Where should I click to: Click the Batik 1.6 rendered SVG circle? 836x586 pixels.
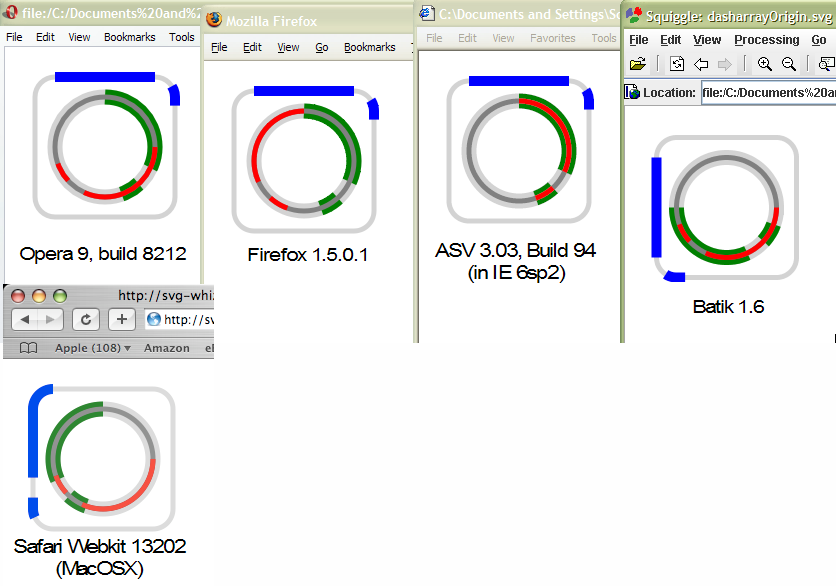click(726, 207)
